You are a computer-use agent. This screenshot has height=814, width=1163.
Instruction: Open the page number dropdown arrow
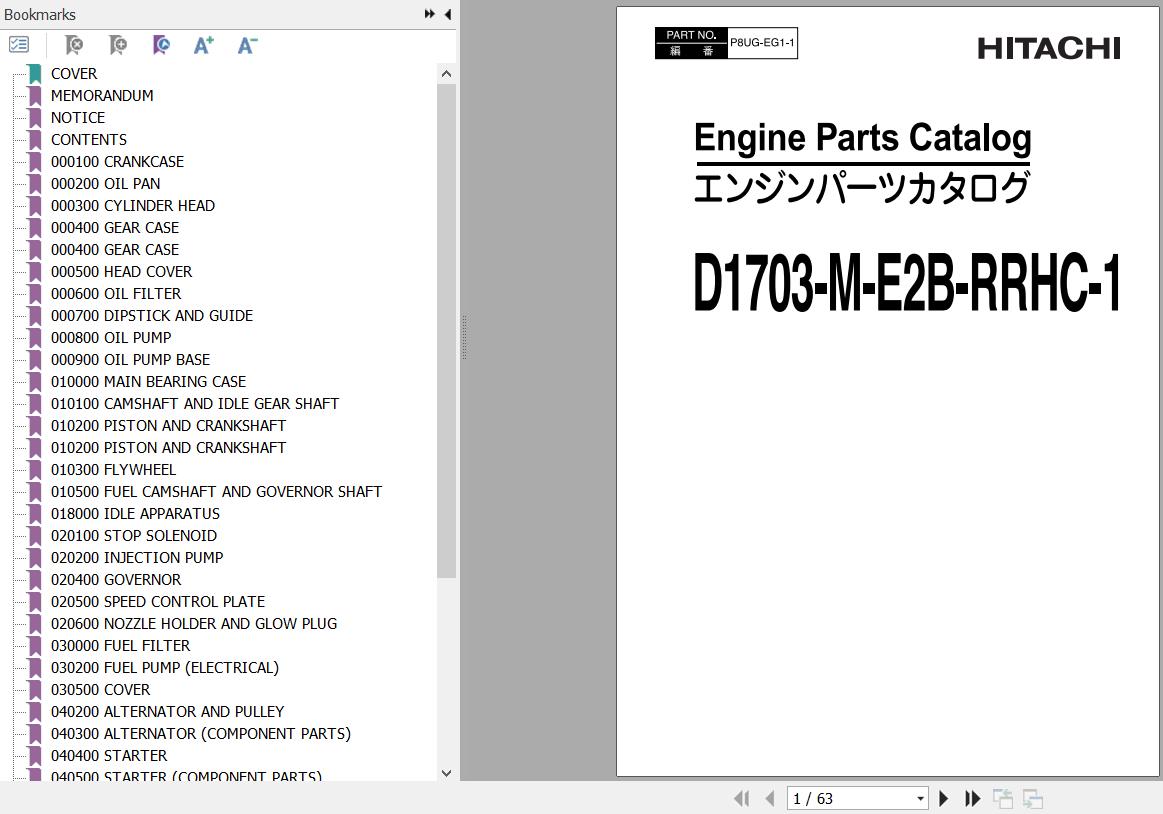(920, 798)
